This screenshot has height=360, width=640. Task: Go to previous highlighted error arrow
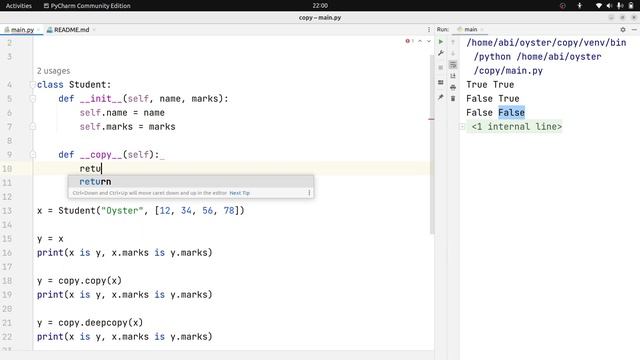420,41
